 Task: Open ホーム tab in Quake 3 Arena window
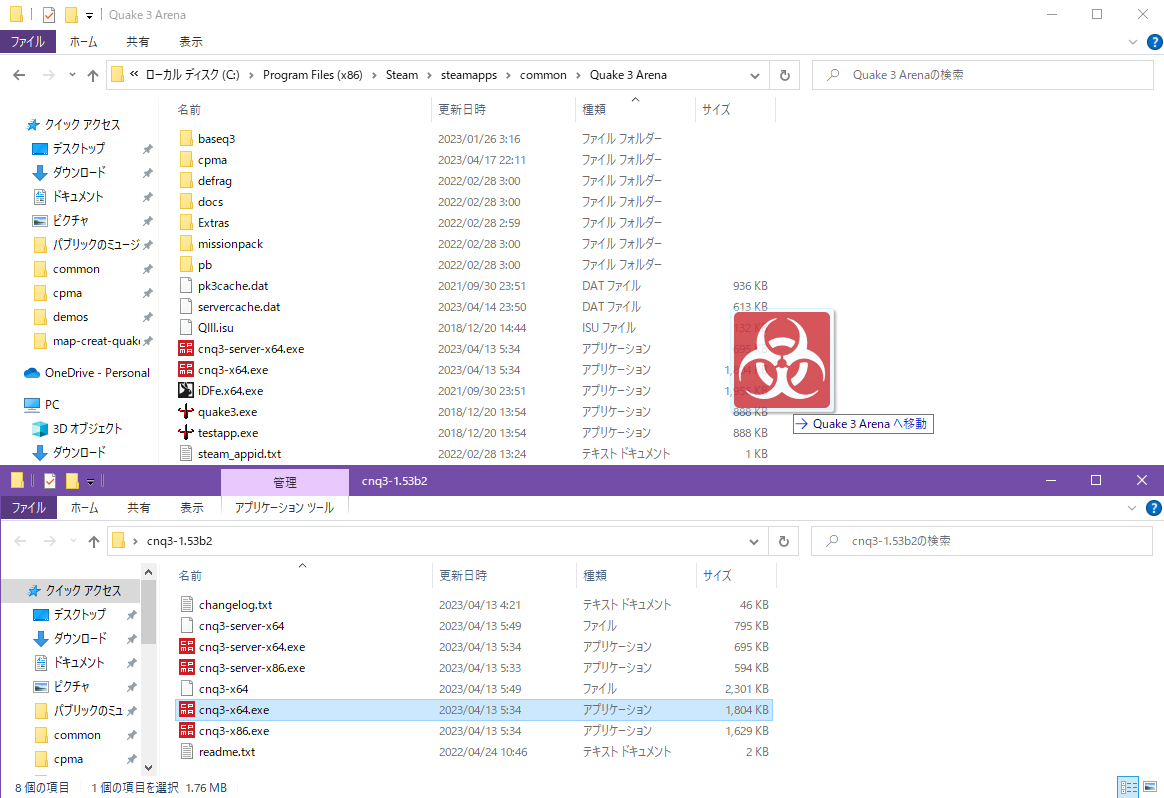83,42
